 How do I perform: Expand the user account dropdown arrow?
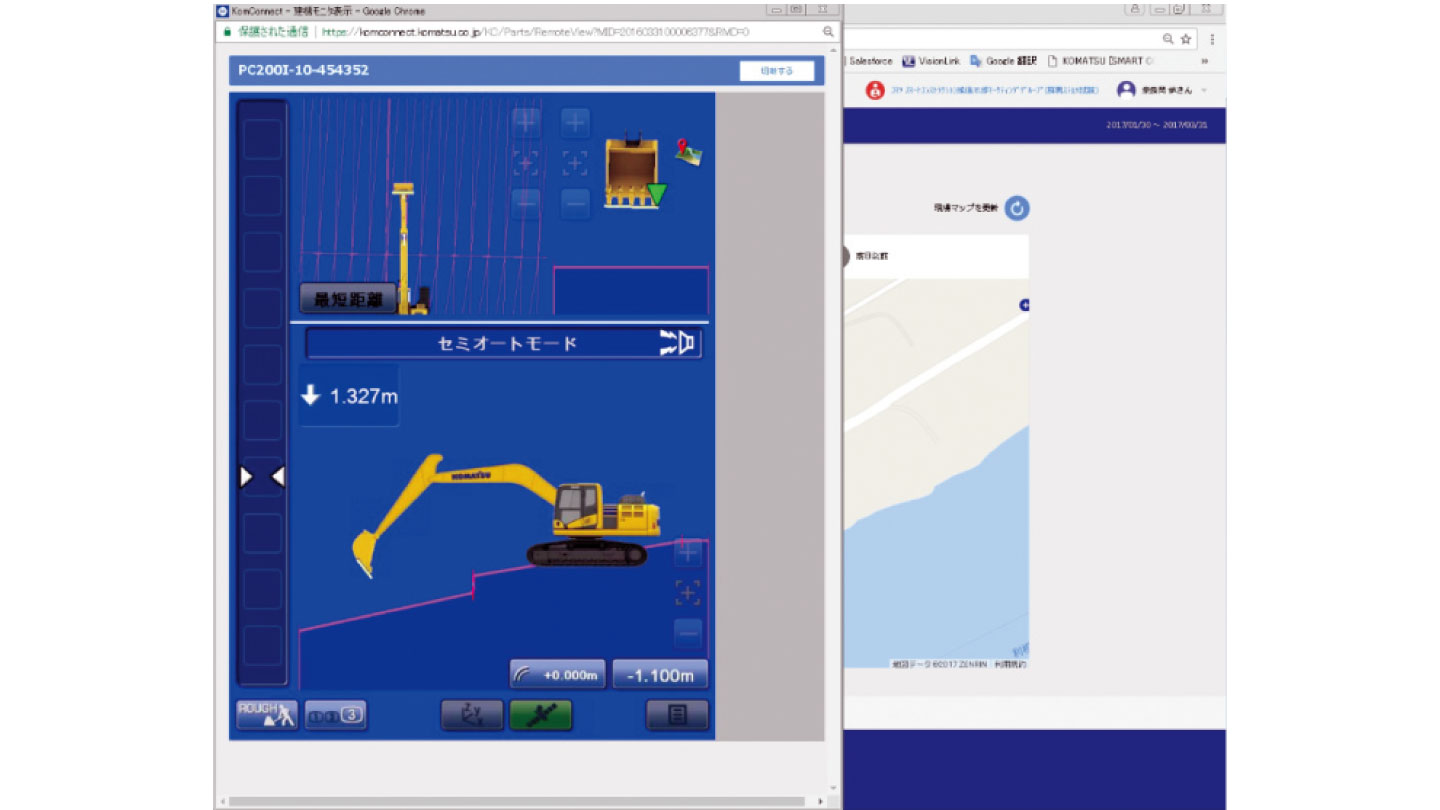pyautogui.click(x=1204, y=90)
